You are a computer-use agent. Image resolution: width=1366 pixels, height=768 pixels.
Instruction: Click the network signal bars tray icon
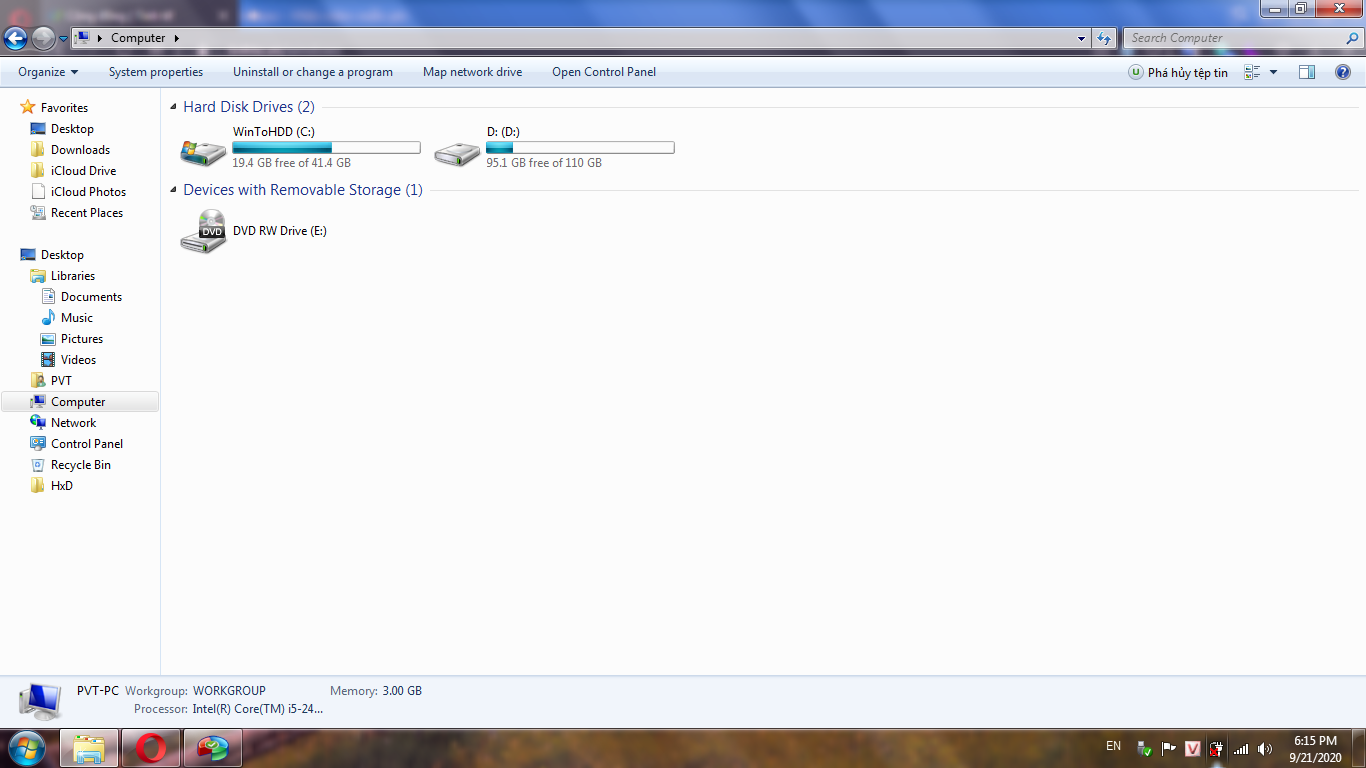tap(1241, 748)
